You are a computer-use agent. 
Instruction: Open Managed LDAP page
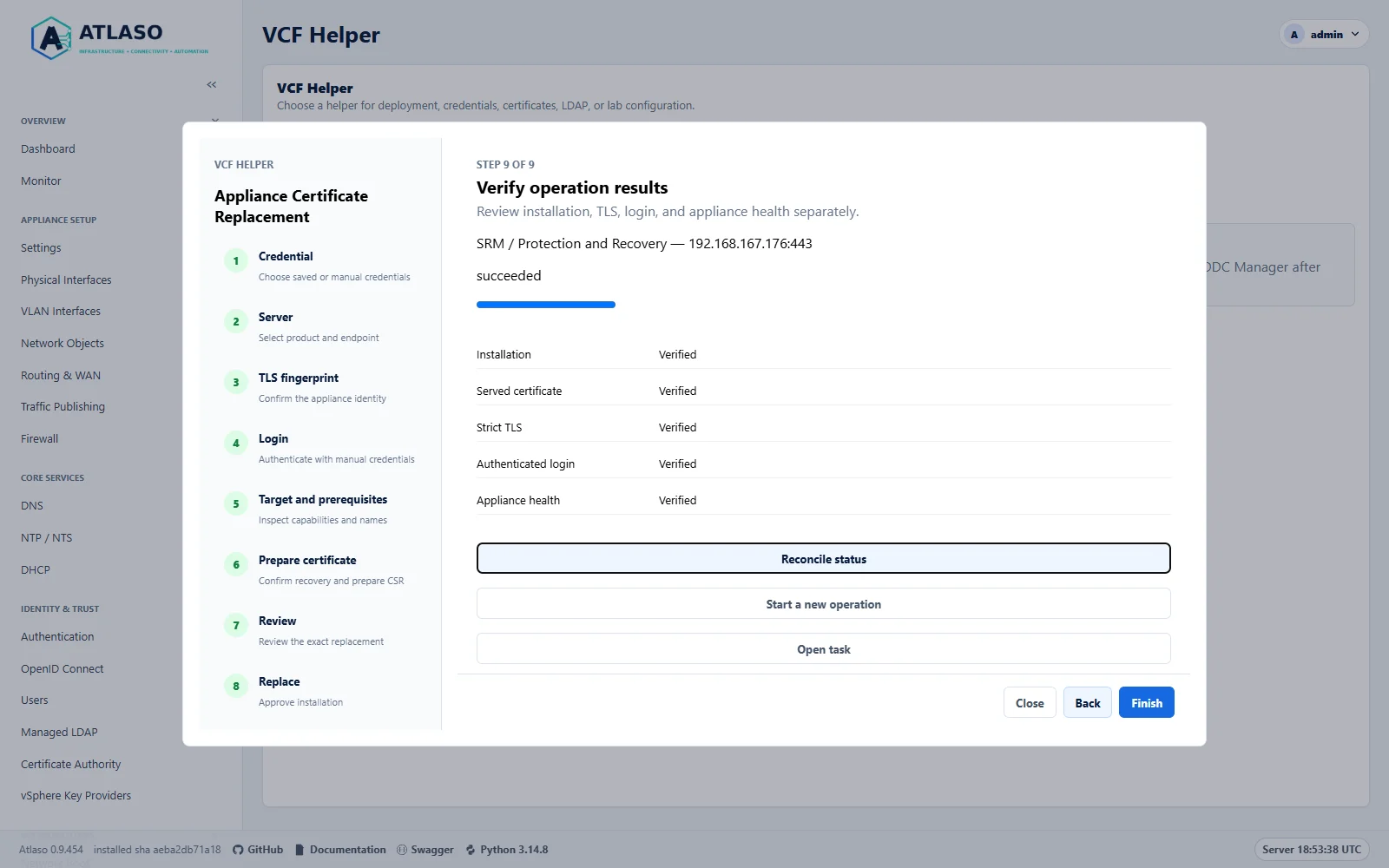coord(59,733)
